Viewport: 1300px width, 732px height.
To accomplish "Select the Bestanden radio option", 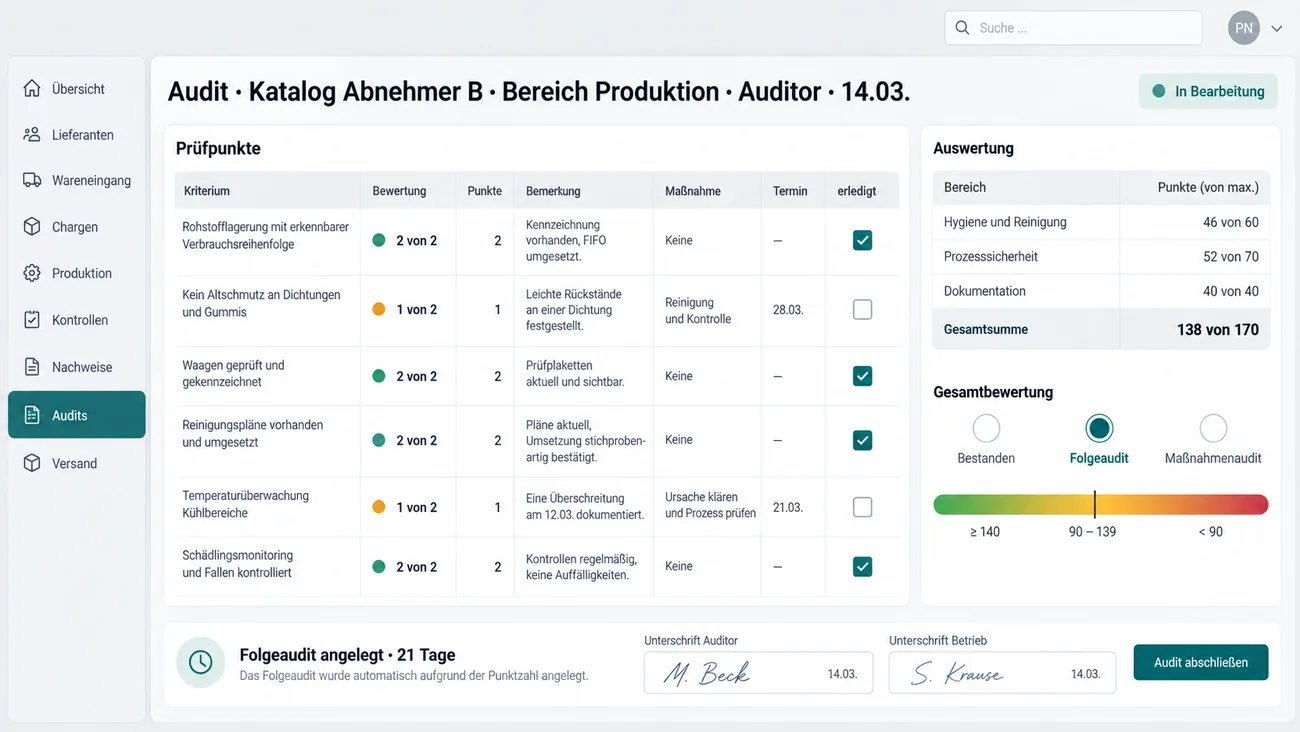I will click(986, 428).
